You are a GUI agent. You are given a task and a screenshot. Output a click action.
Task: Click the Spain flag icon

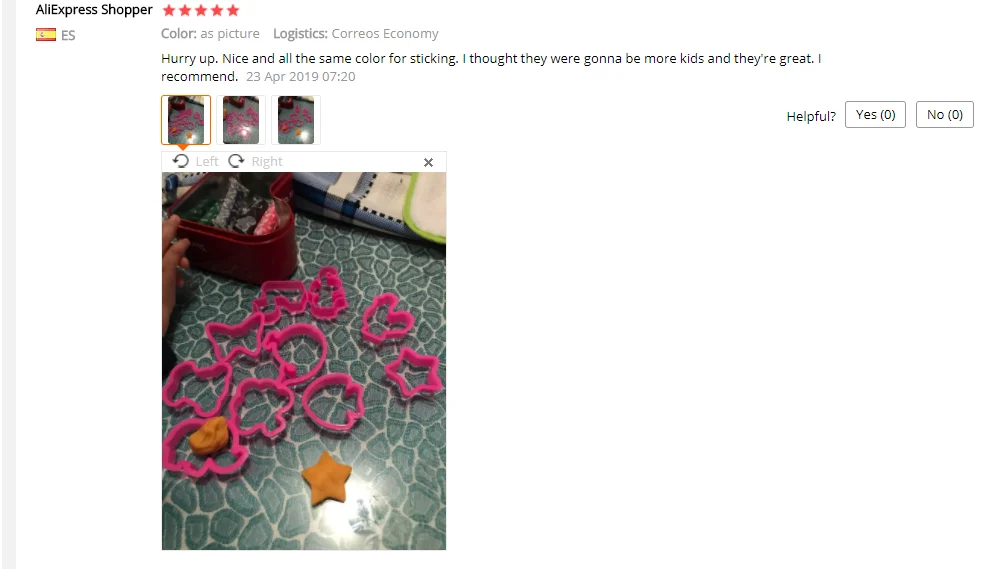46,35
